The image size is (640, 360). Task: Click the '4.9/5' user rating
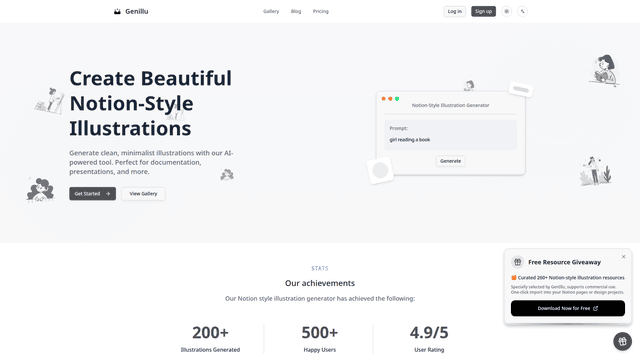coord(429,333)
